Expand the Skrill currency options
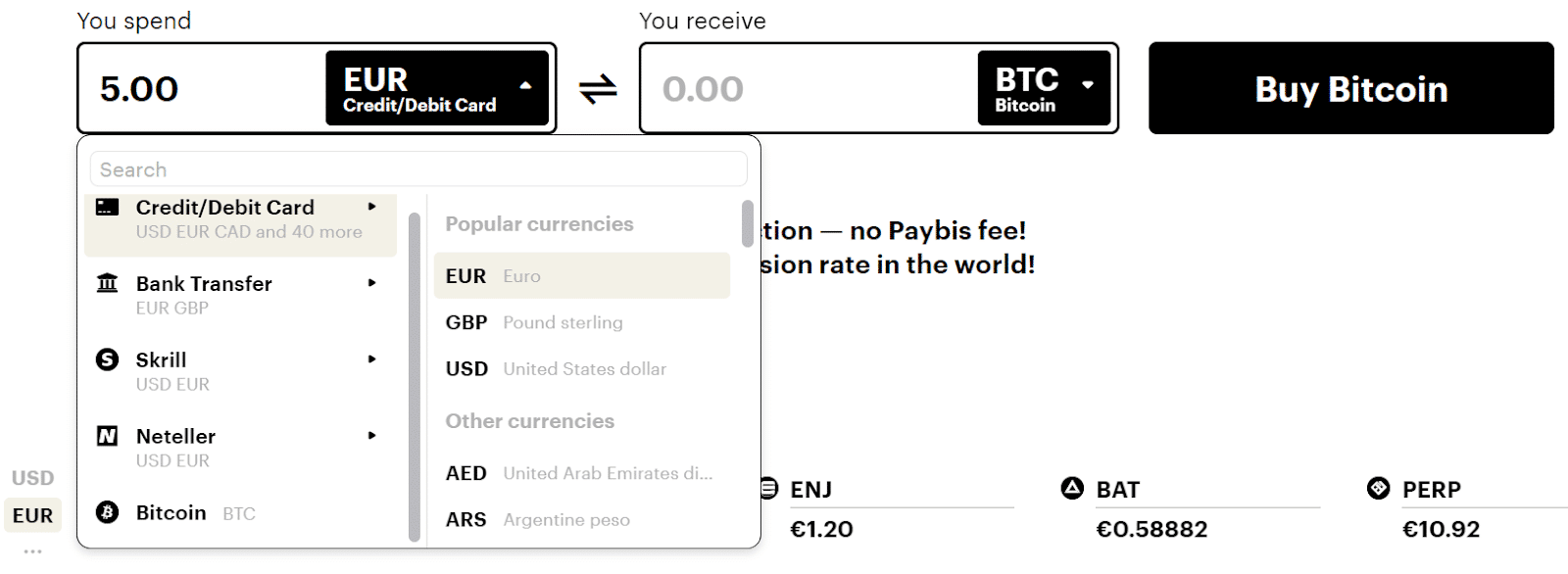This screenshot has width=1568, height=574. 373,359
